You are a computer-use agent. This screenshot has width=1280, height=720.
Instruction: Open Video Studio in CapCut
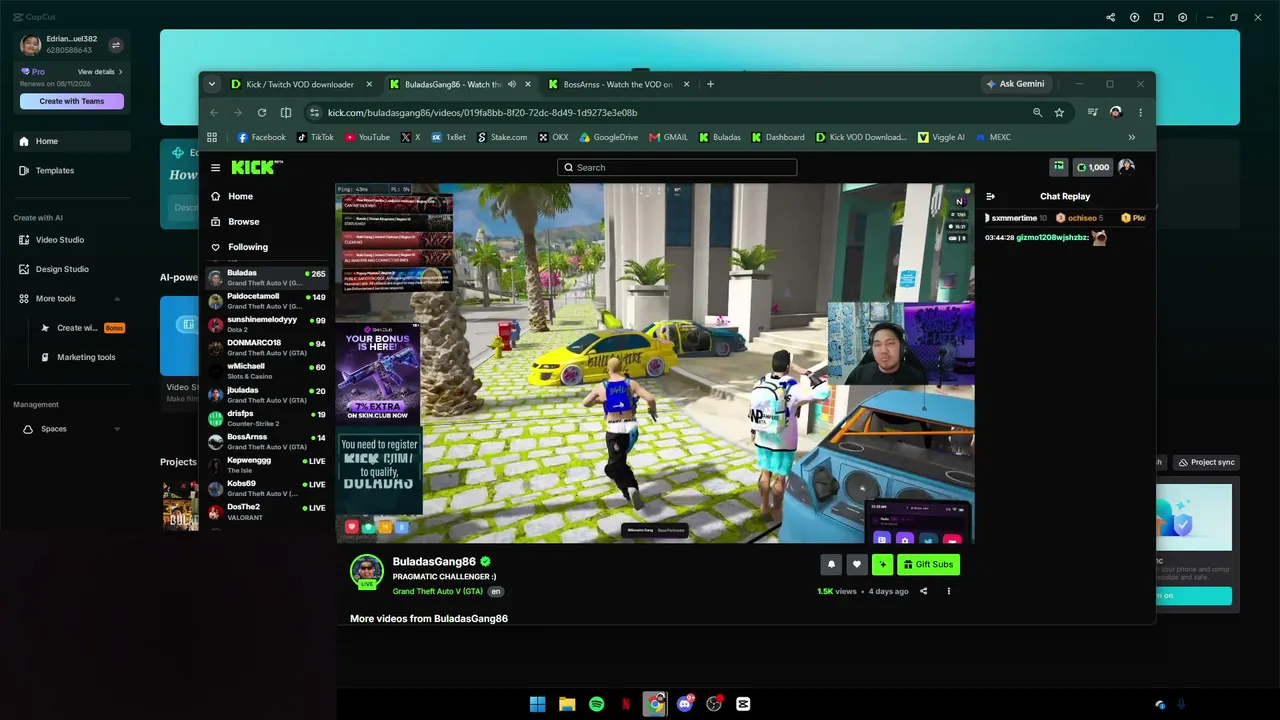coord(71,240)
